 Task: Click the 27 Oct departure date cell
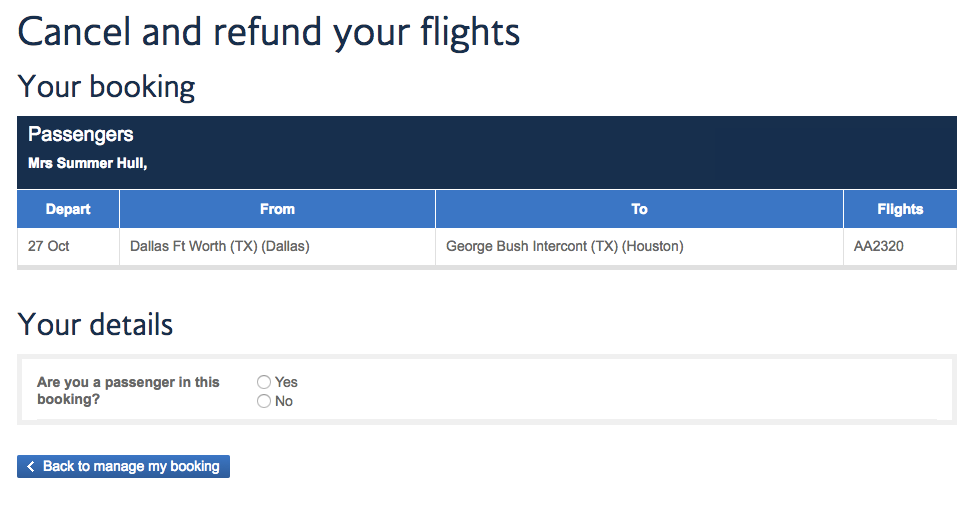pos(49,246)
